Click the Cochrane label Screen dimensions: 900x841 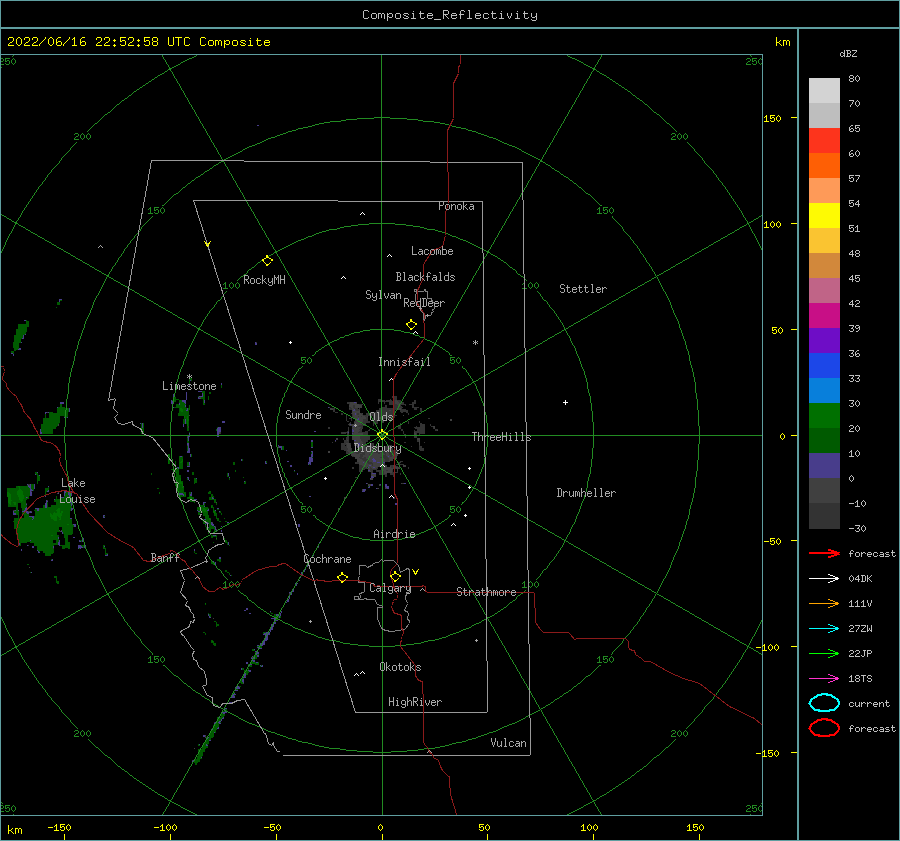point(327,559)
